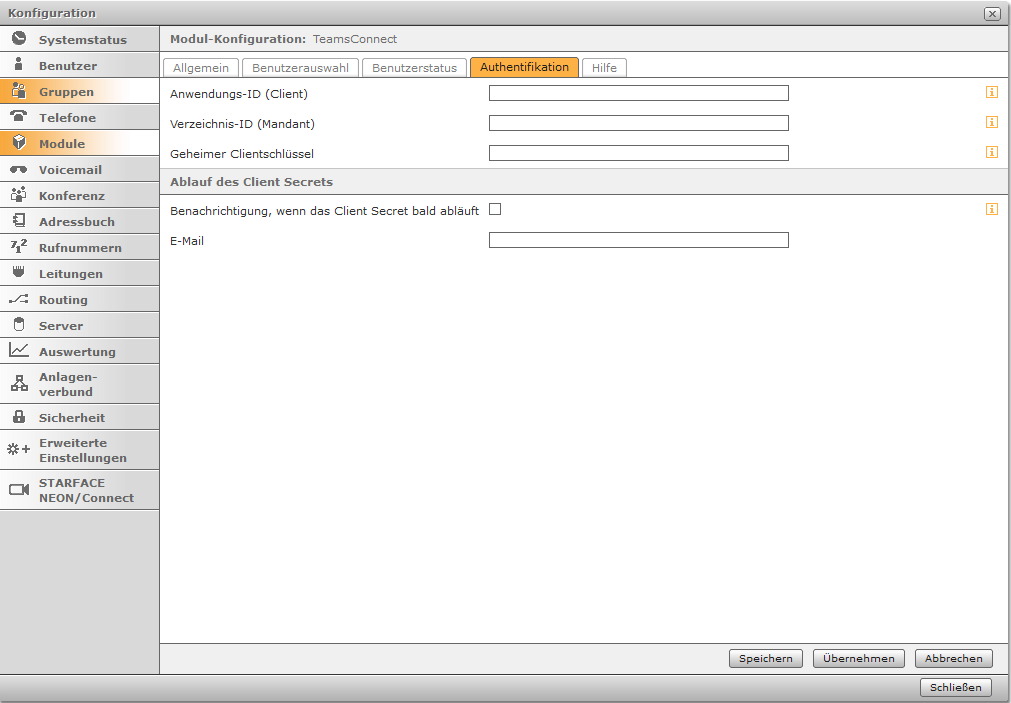Viewport: 1011px width, 703px height.
Task: Open Adressbuch using its book icon
Action: click(x=19, y=221)
